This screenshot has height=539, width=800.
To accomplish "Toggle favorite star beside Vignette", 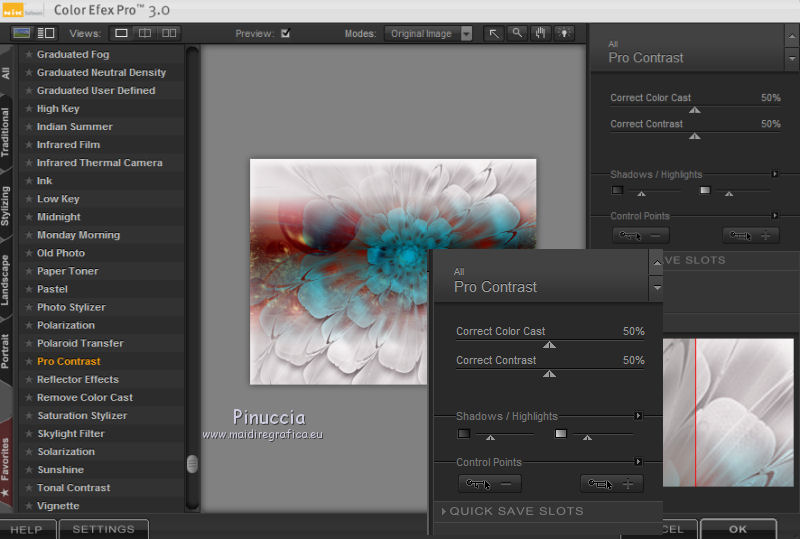I will pyautogui.click(x=29, y=506).
